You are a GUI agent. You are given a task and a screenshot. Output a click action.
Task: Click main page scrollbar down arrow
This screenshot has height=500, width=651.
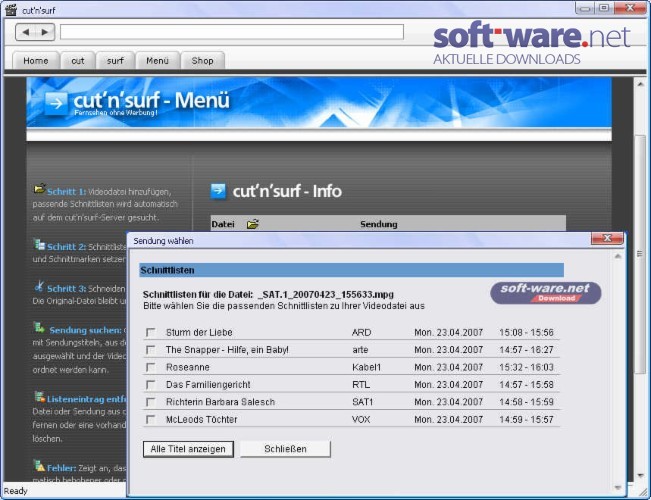click(640, 476)
